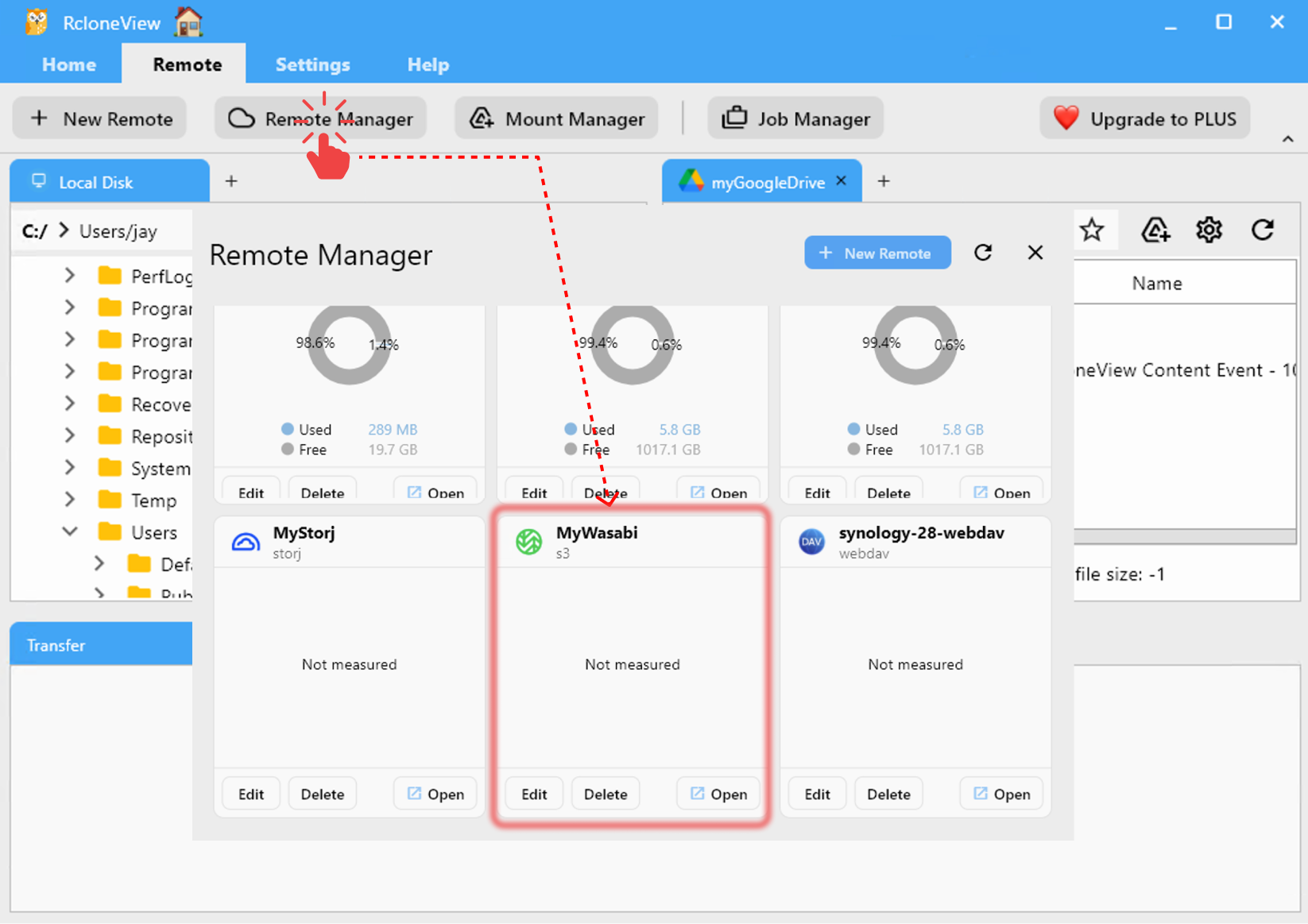Open the MyWasabi remote
Image resolution: width=1308 pixels, height=924 pixels.
coord(718,793)
